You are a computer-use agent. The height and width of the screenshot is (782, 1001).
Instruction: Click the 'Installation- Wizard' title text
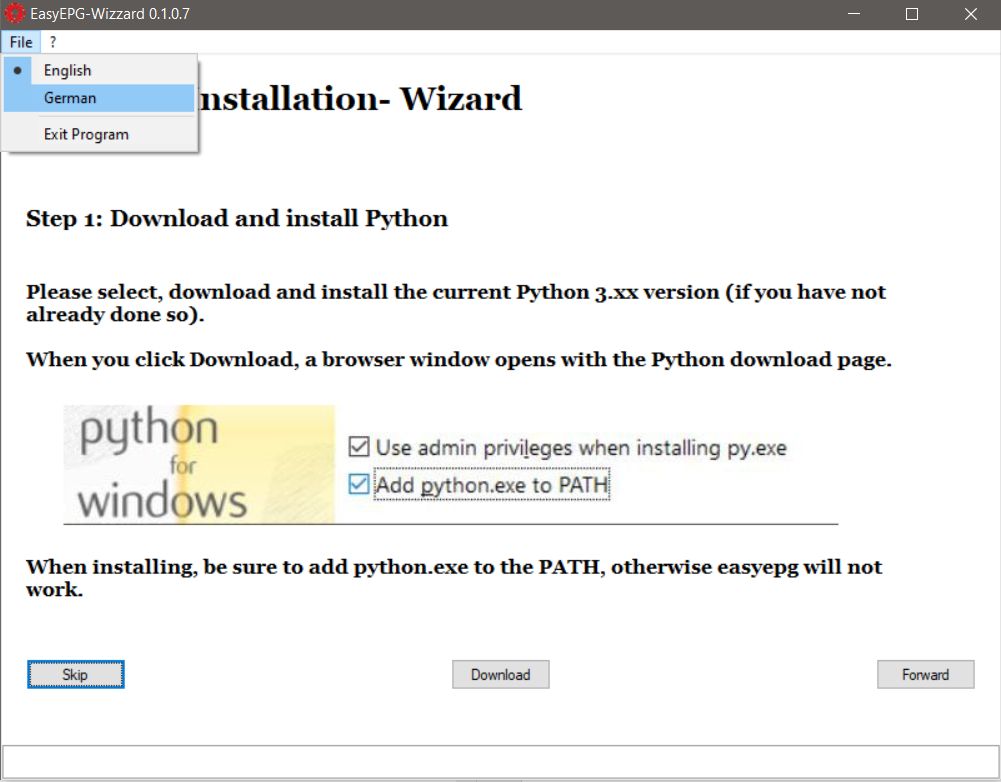pyautogui.click(x=361, y=99)
